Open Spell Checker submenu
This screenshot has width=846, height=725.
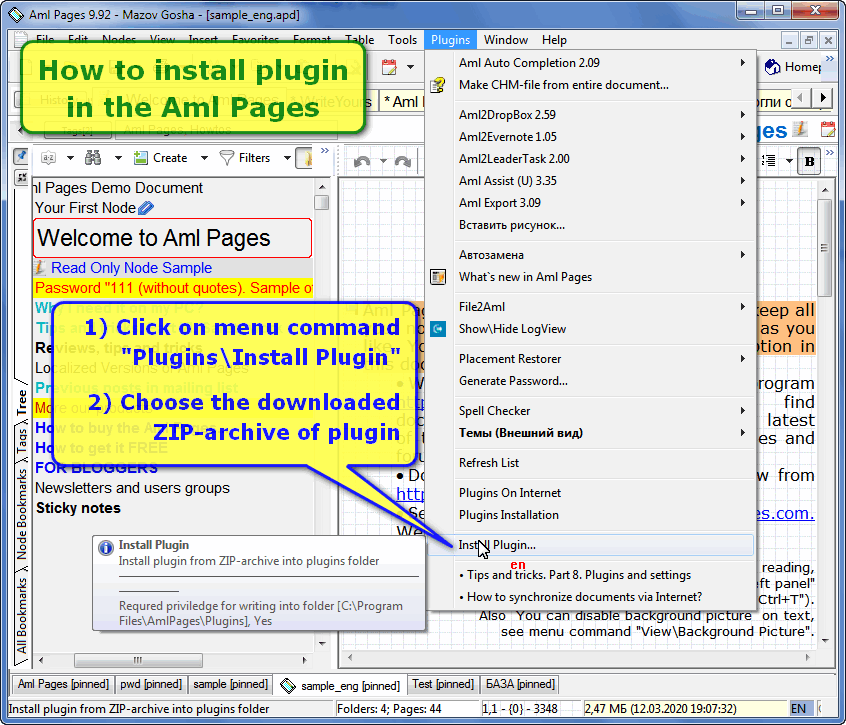point(591,411)
